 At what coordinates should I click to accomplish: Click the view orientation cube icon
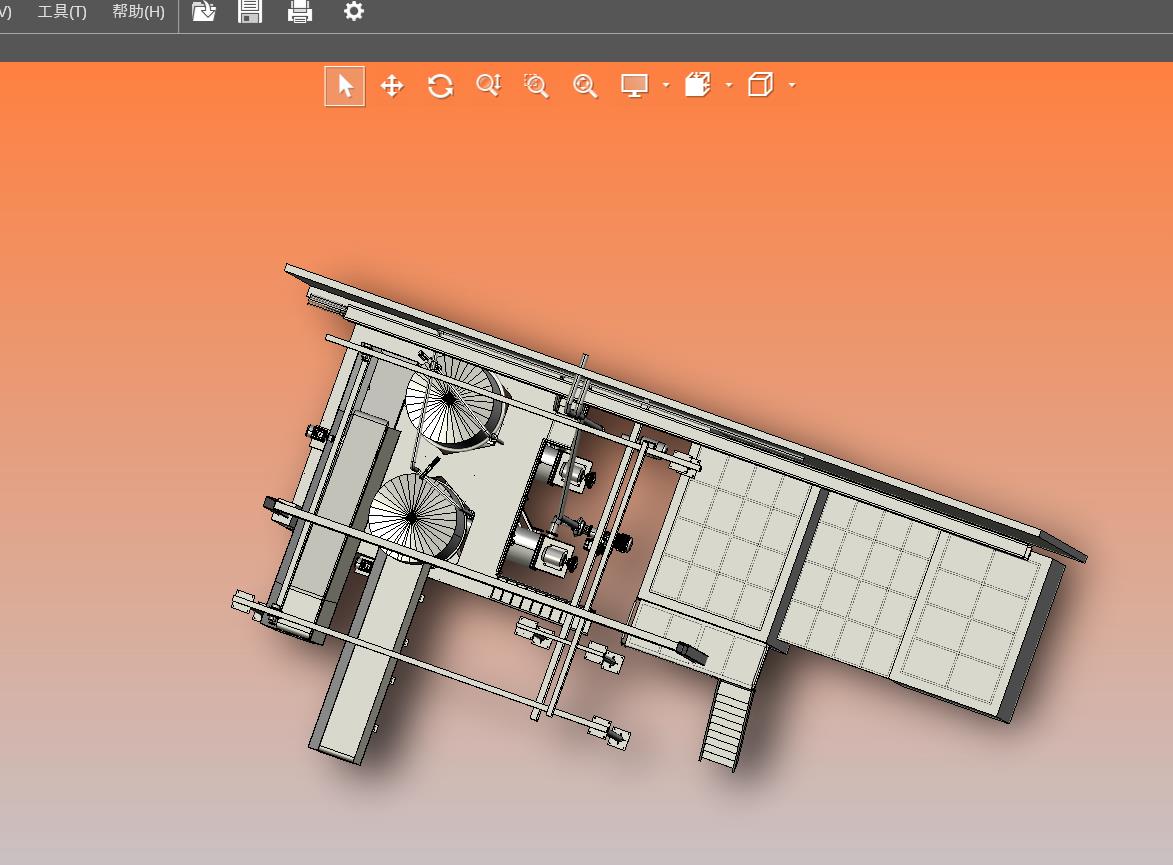760,85
